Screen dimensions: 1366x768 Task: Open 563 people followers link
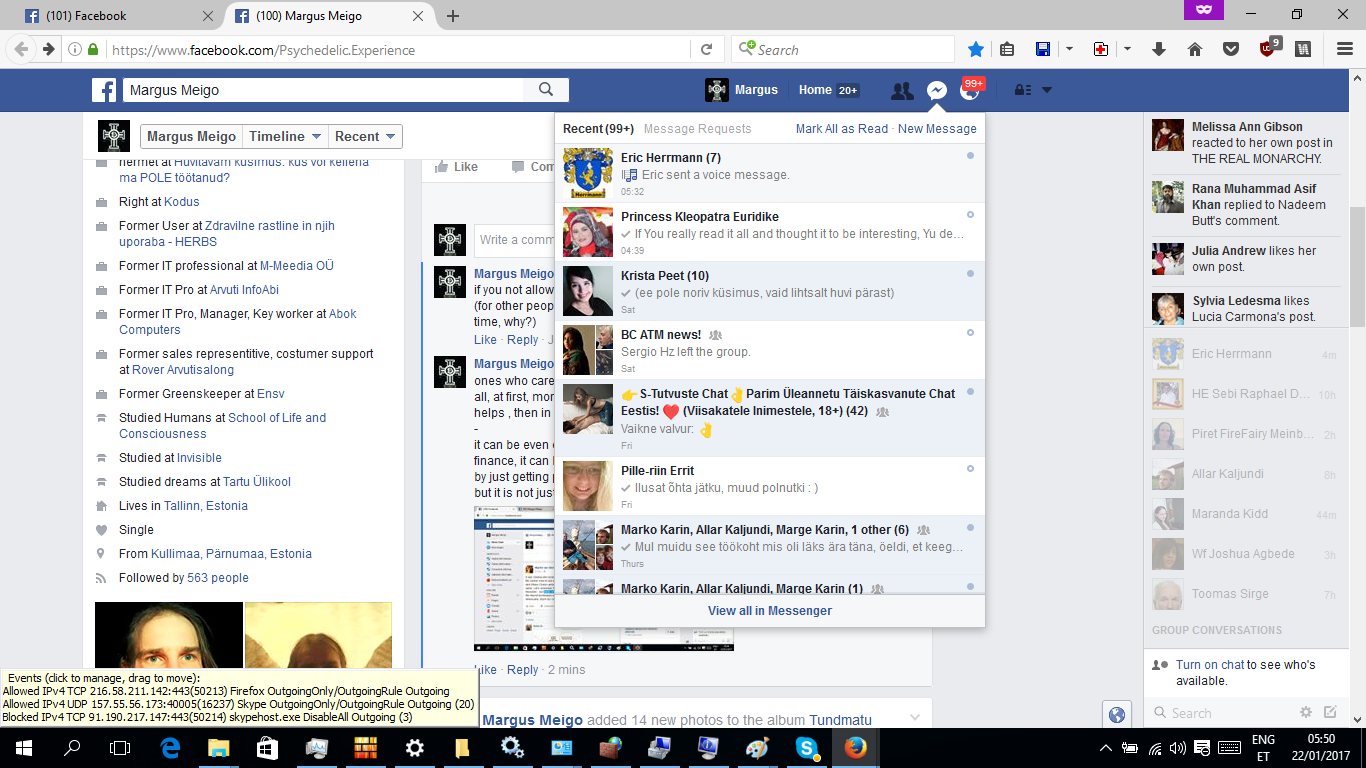pos(218,578)
